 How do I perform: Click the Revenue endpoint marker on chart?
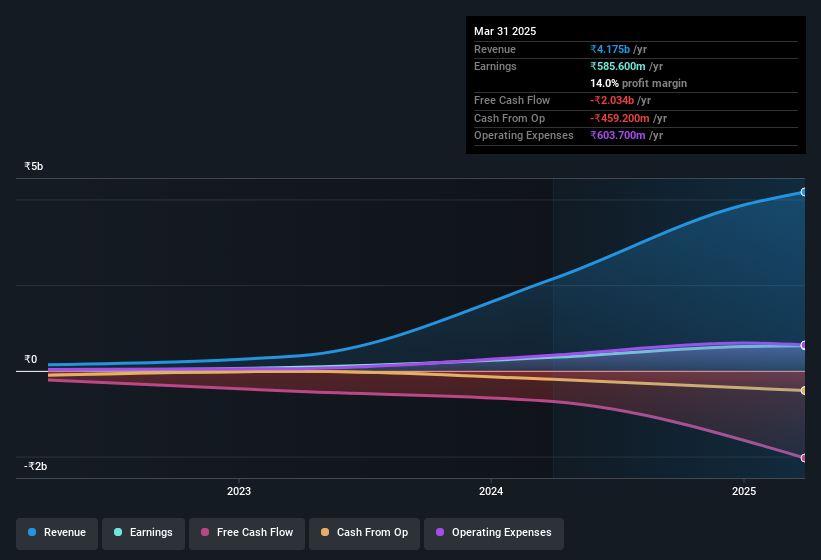[x=803, y=192]
